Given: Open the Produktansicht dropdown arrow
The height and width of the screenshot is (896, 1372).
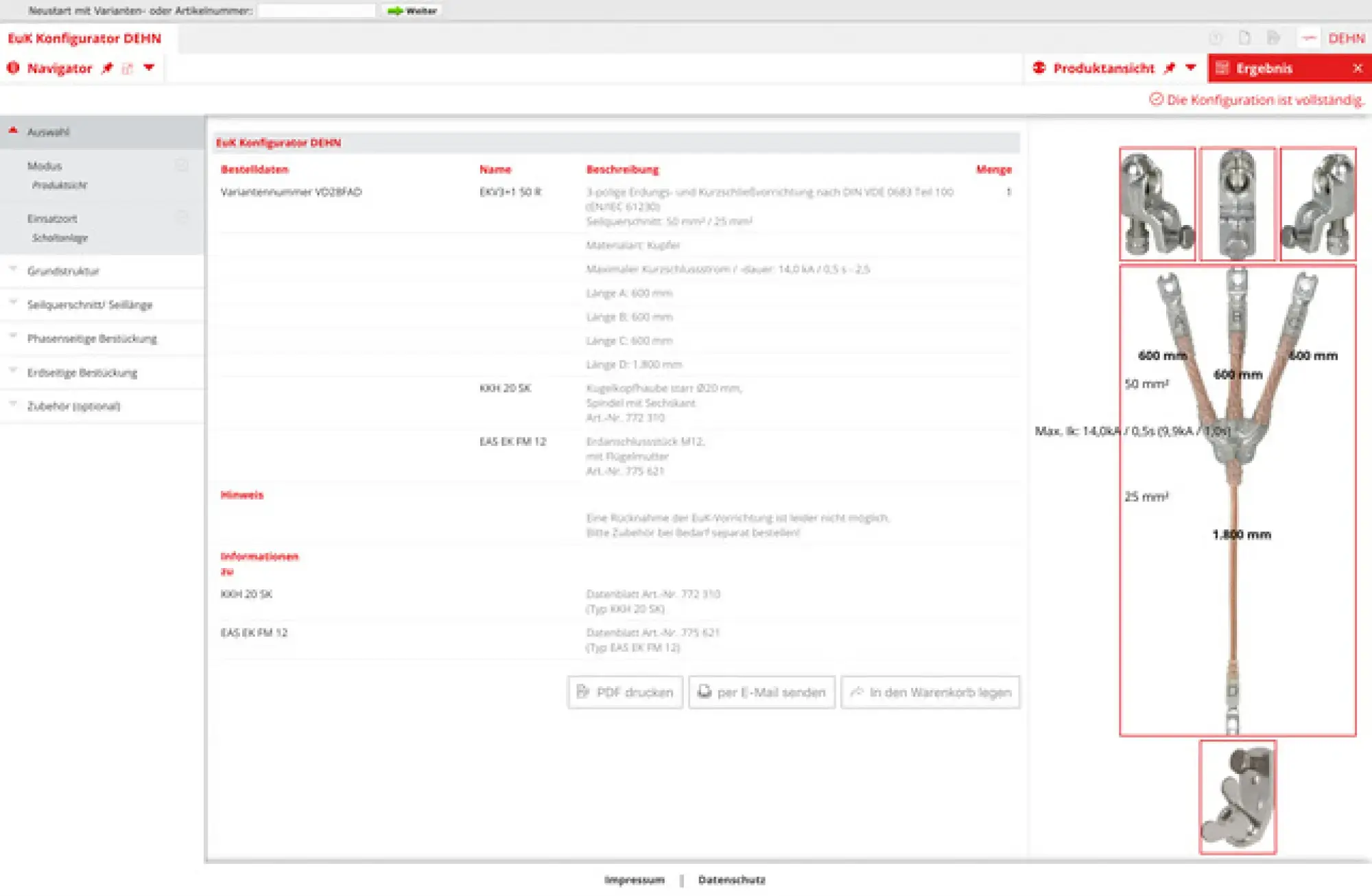Looking at the screenshot, I should tap(1191, 67).
